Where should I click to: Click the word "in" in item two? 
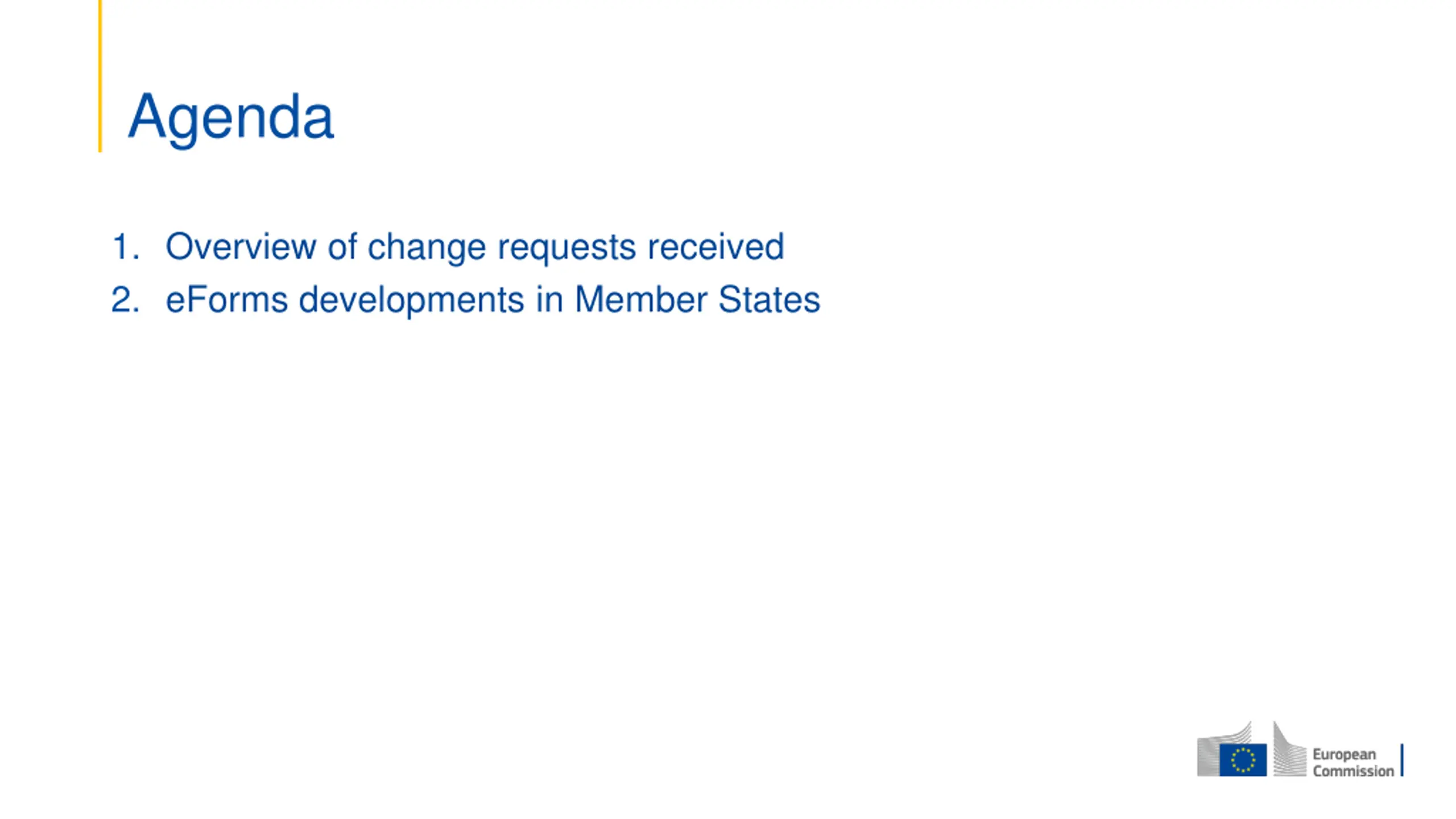pos(549,299)
